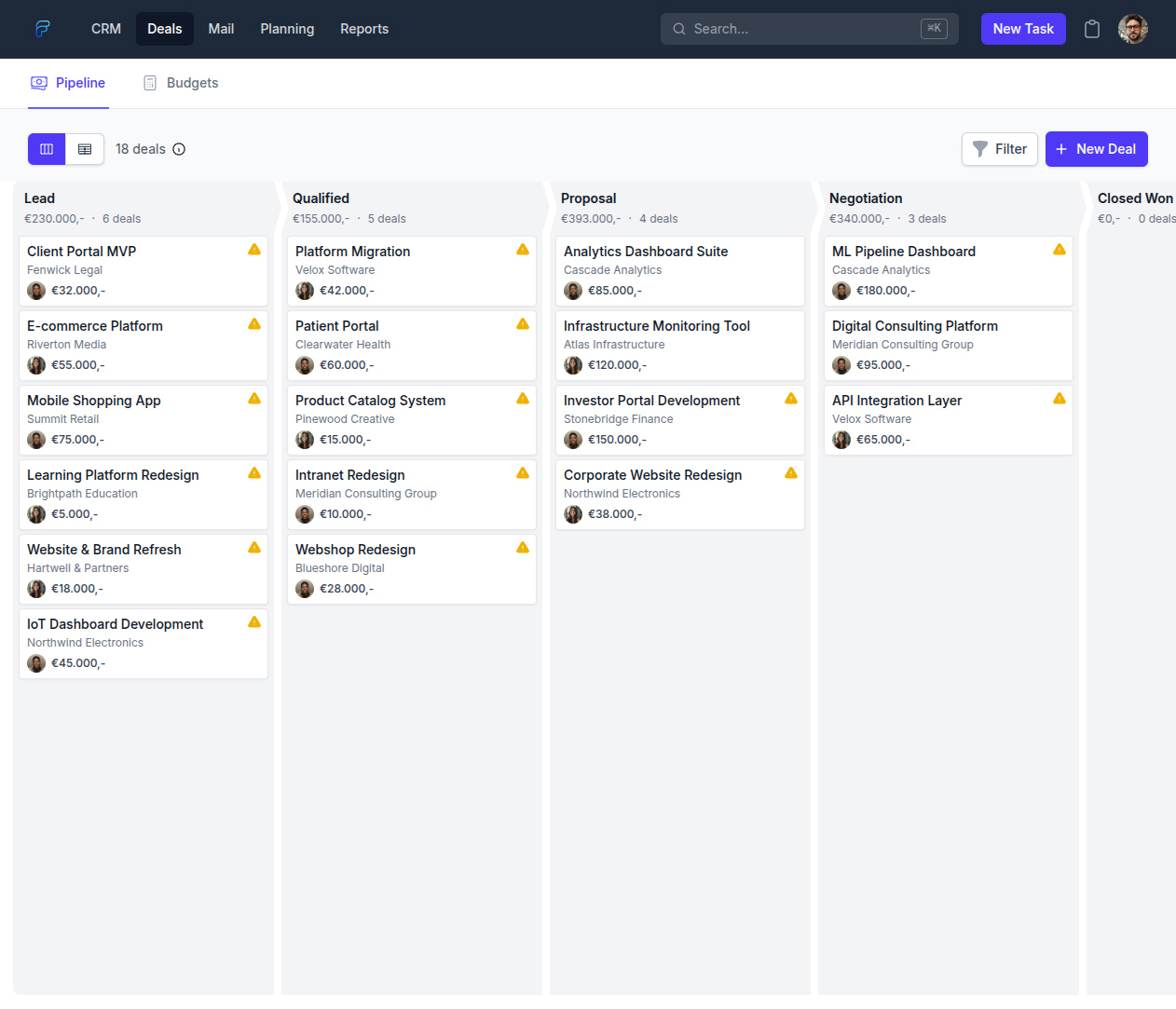The width and height of the screenshot is (1176, 1009).
Task: Select the table list view icon
Action: pyautogui.click(x=85, y=149)
